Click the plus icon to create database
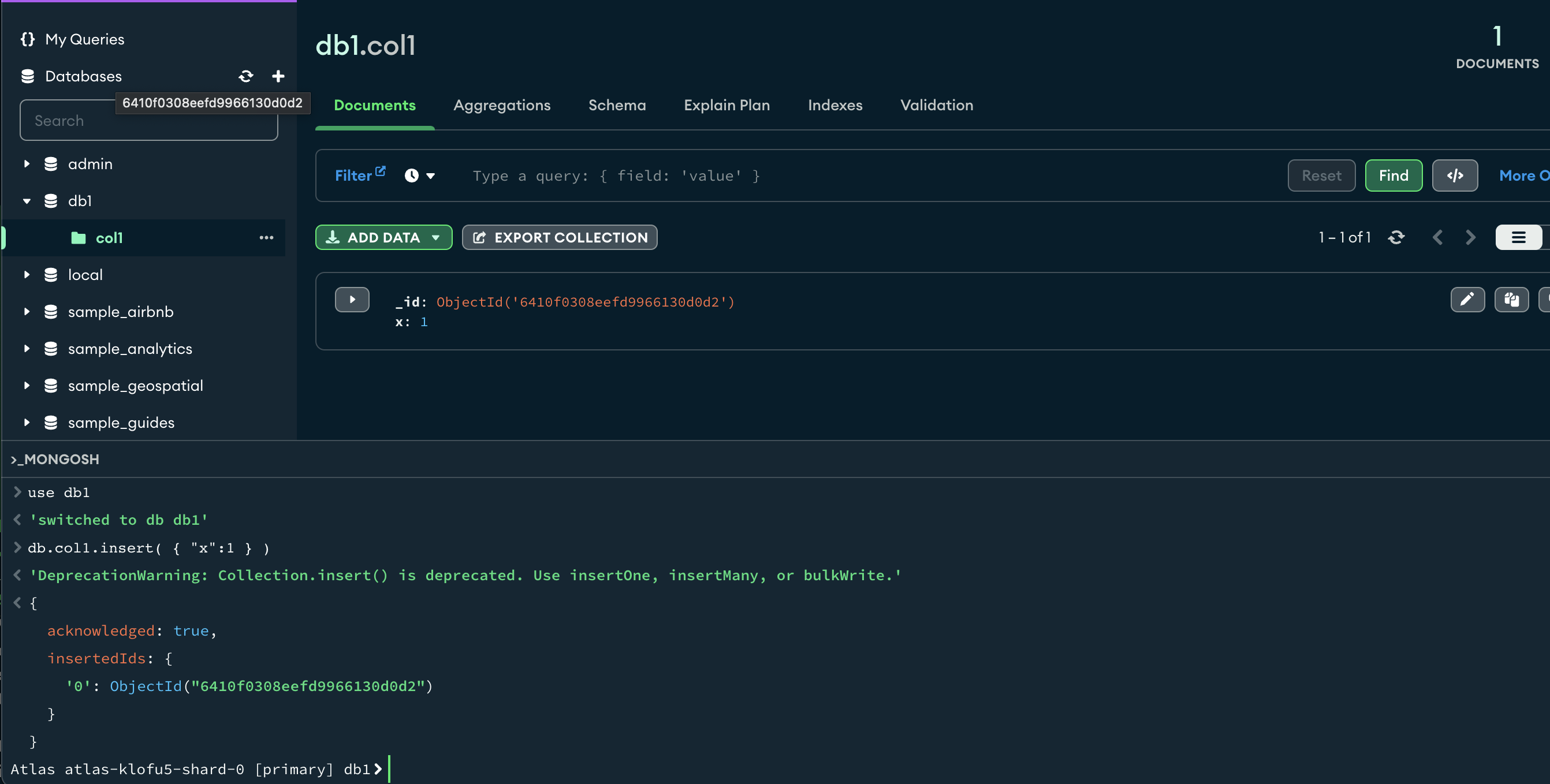Screen dimensions: 1550x784 (278, 76)
